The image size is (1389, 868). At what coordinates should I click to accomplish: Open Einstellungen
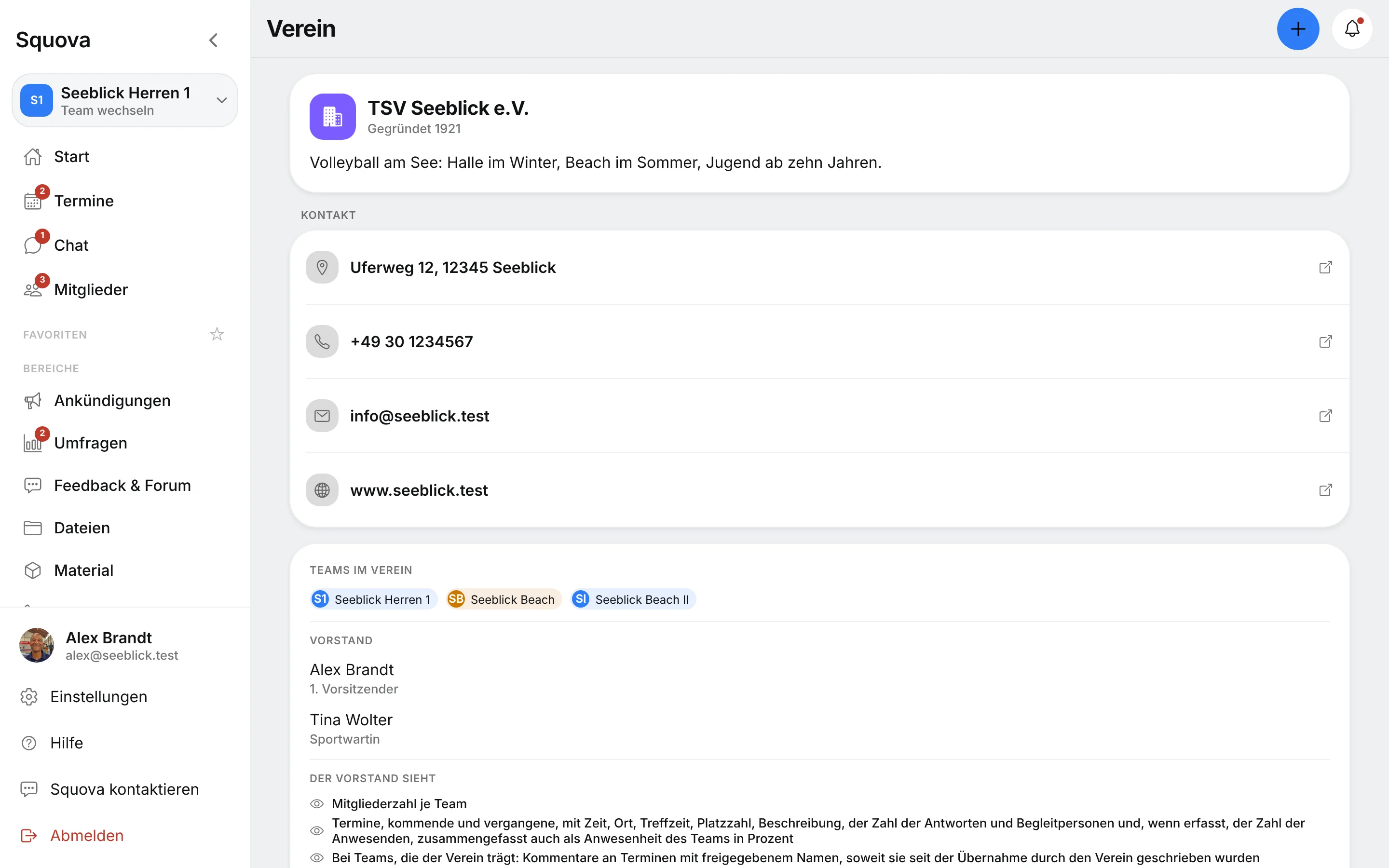coord(124,697)
